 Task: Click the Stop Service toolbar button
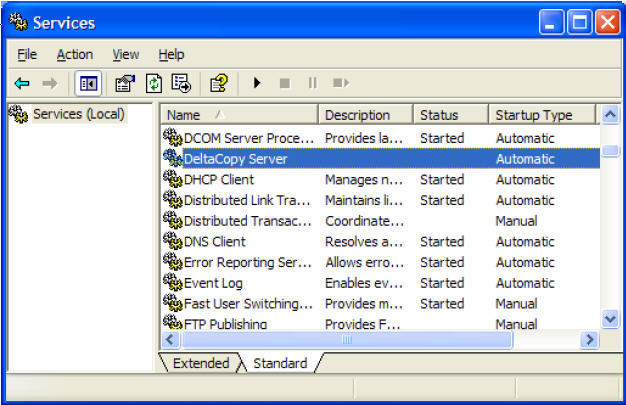point(285,83)
